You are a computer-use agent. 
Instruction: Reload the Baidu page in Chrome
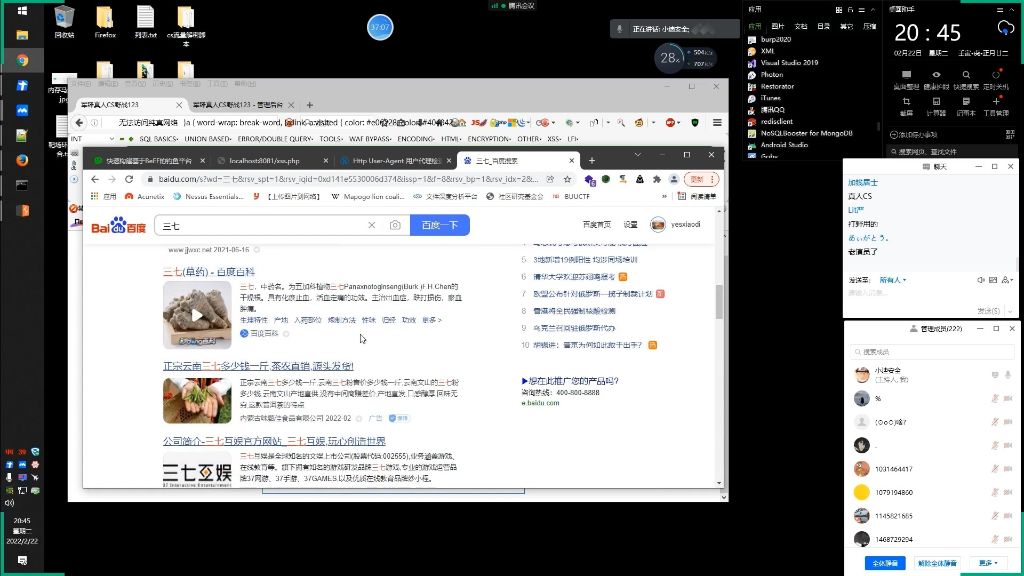(129, 179)
